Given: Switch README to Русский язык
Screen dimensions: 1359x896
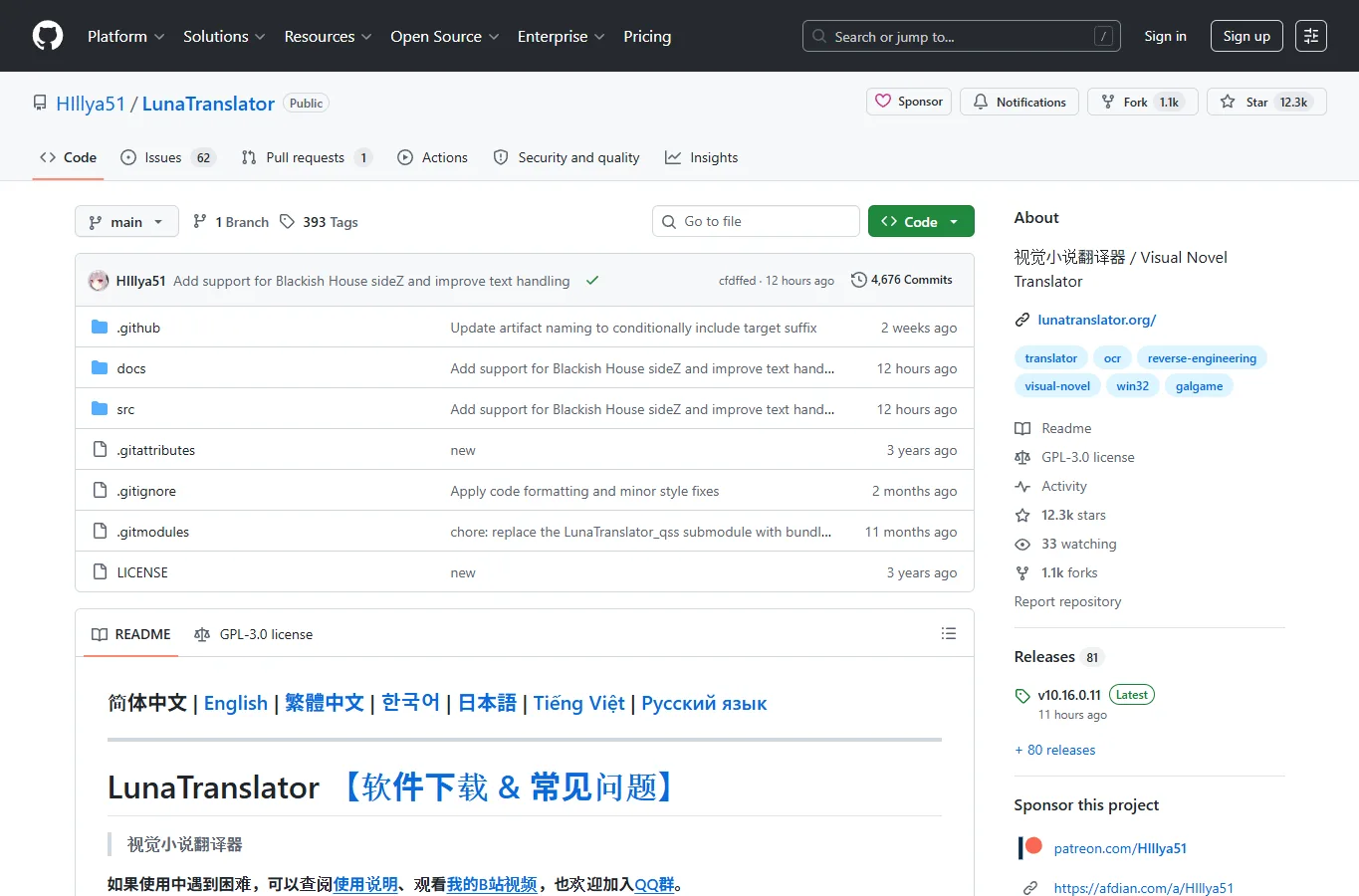Looking at the screenshot, I should tap(704, 703).
